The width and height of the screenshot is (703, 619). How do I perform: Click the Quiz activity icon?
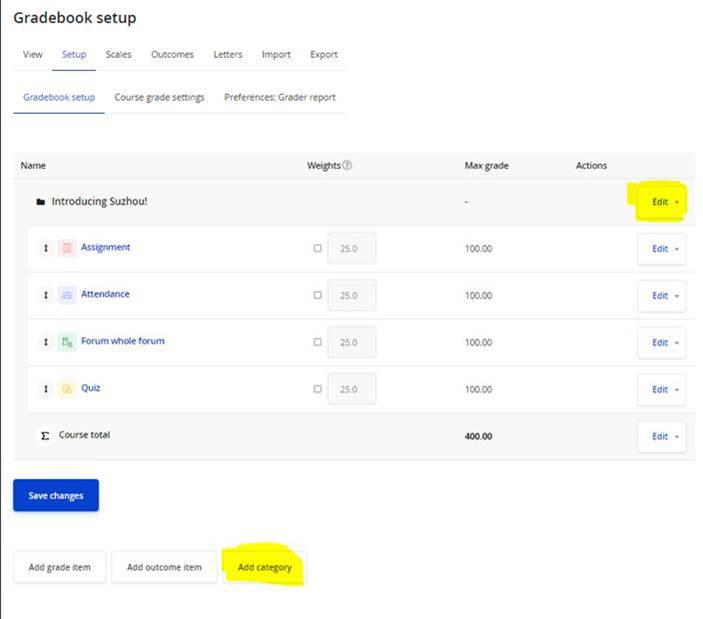(67, 389)
